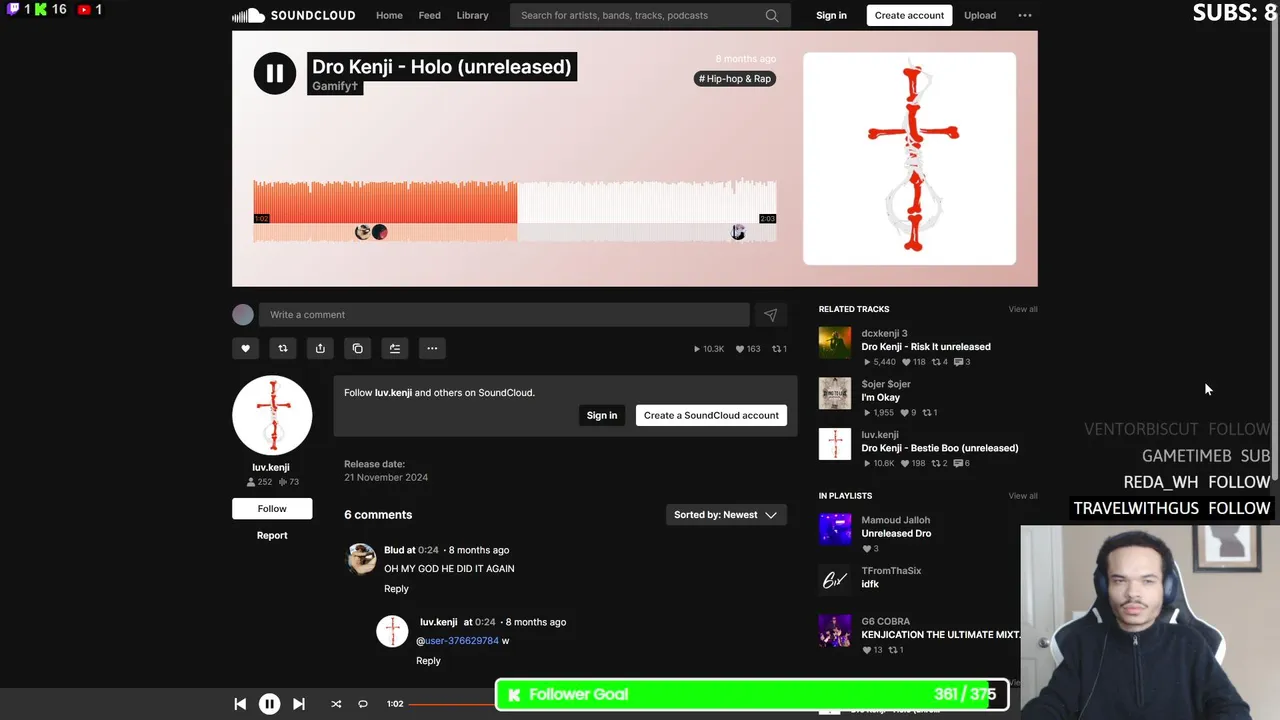Reply to luv.kenji's comment

tap(428, 661)
